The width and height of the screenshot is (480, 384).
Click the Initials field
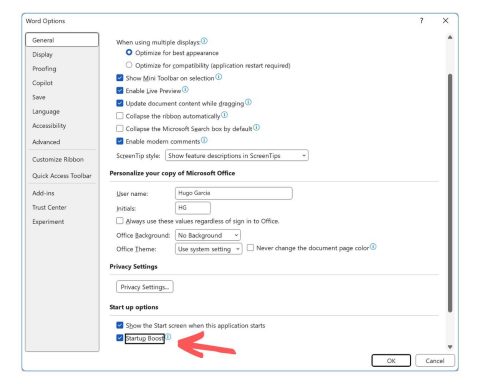click(193, 207)
